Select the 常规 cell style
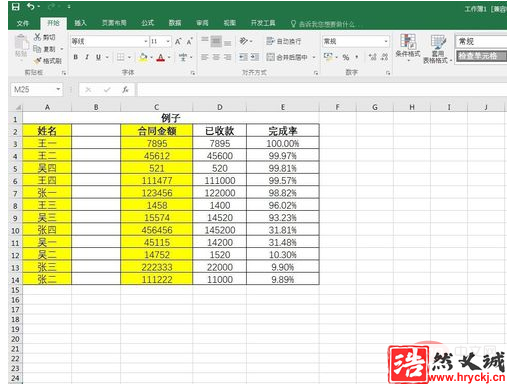Viewport: 507px width, 384px height. 481,41
